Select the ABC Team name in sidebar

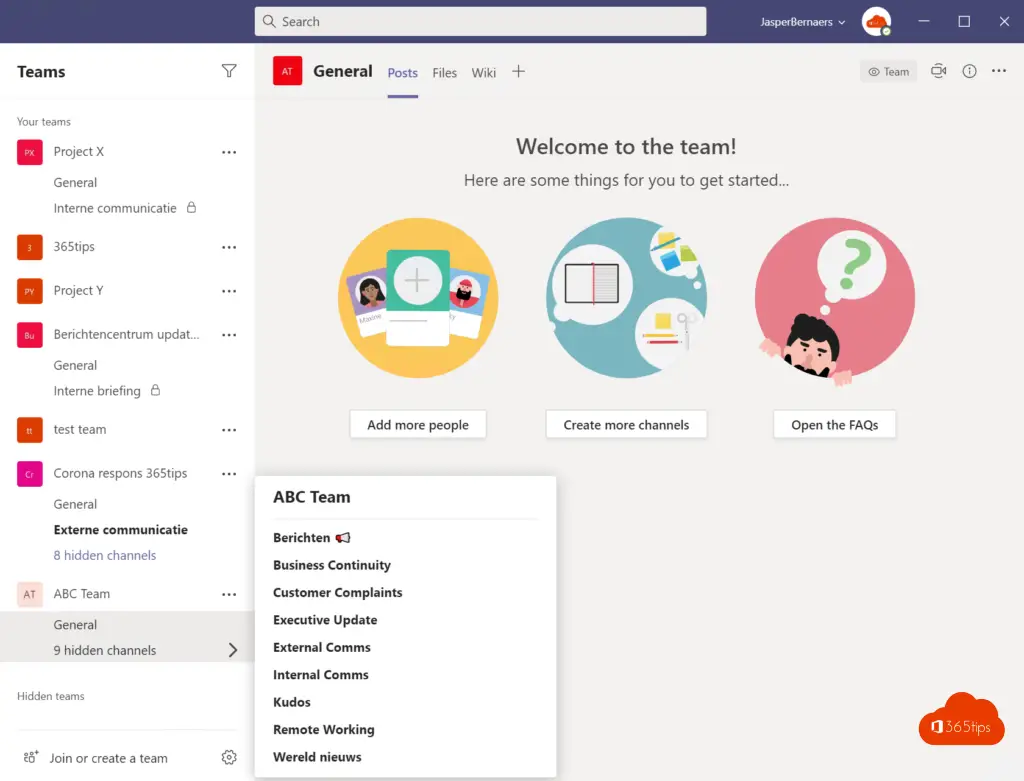82,594
